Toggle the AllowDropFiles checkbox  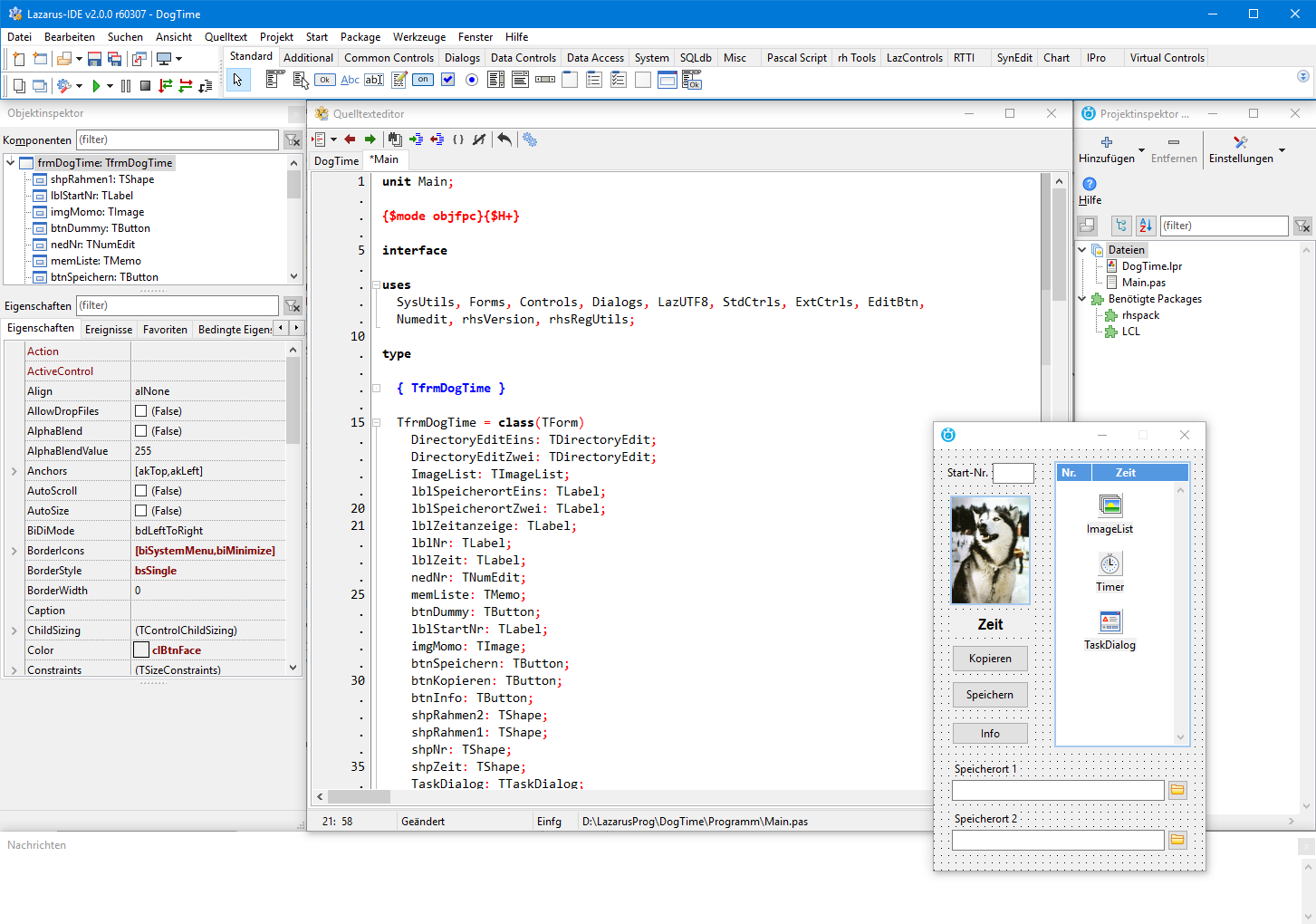click(x=141, y=411)
